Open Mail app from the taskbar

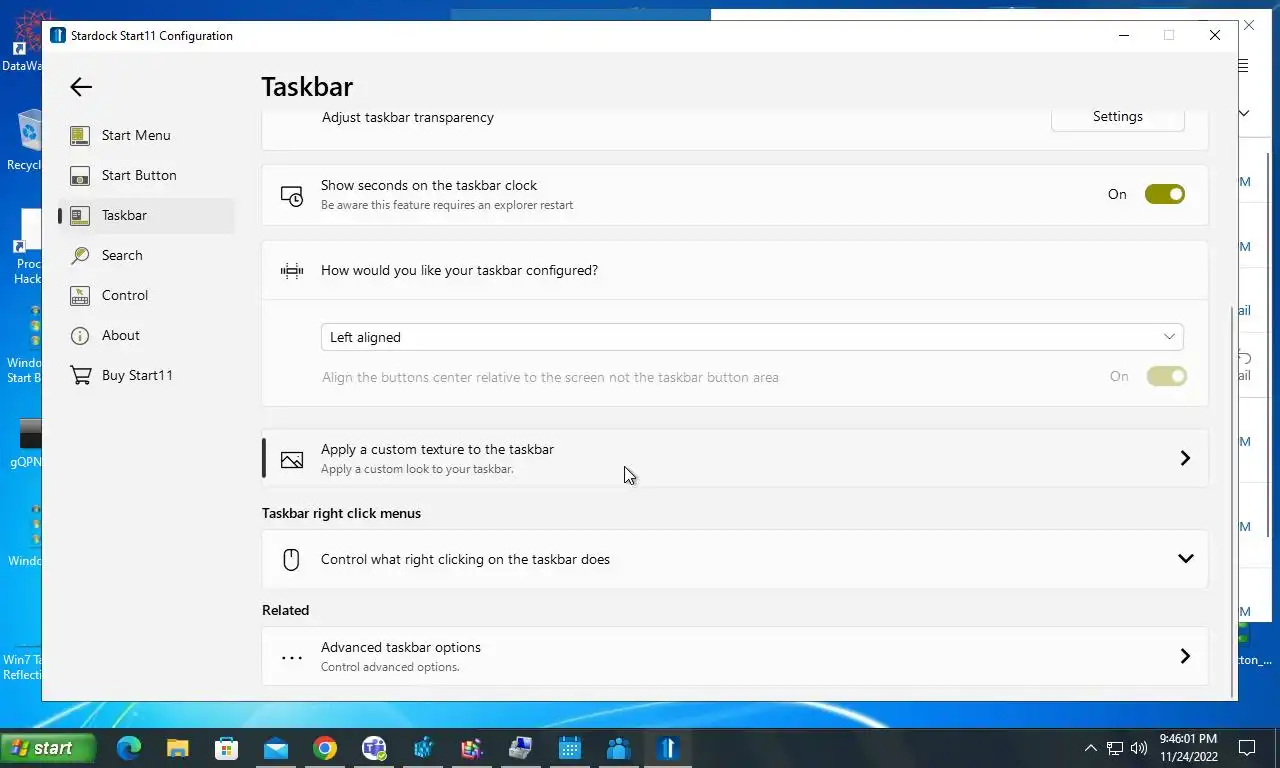coord(276,748)
